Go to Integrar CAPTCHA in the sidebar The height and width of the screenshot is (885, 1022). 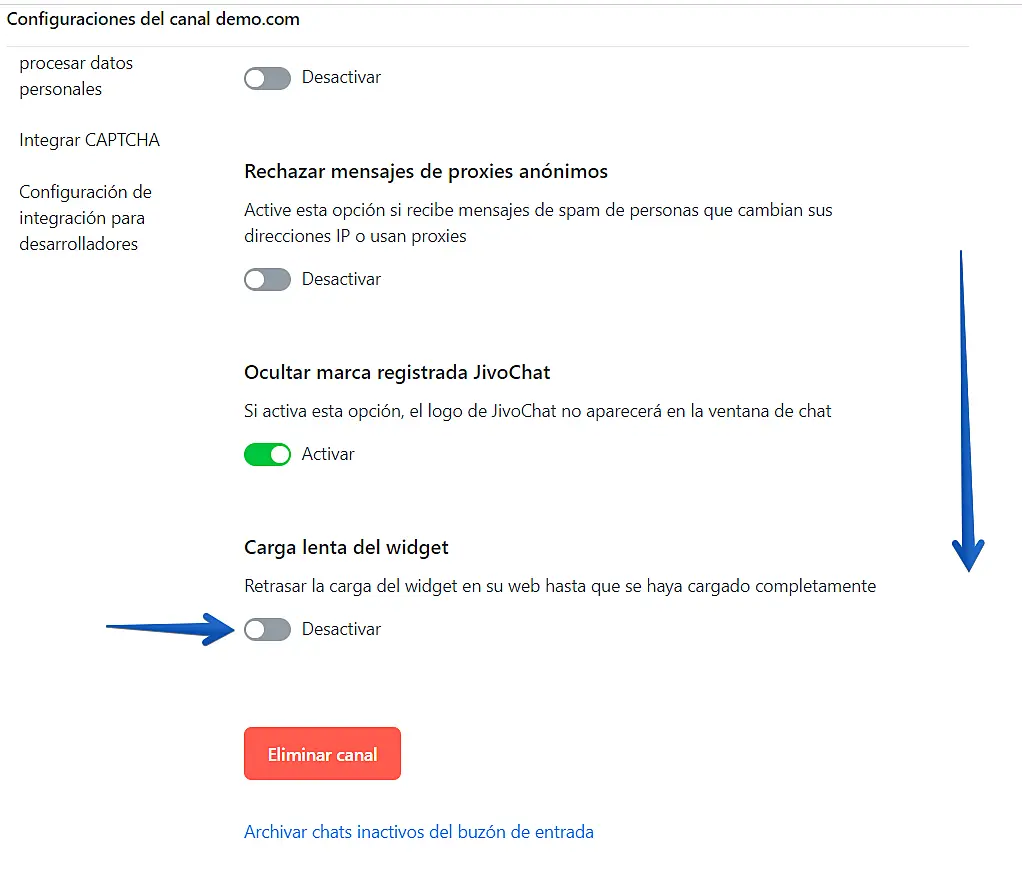(x=89, y=140)
